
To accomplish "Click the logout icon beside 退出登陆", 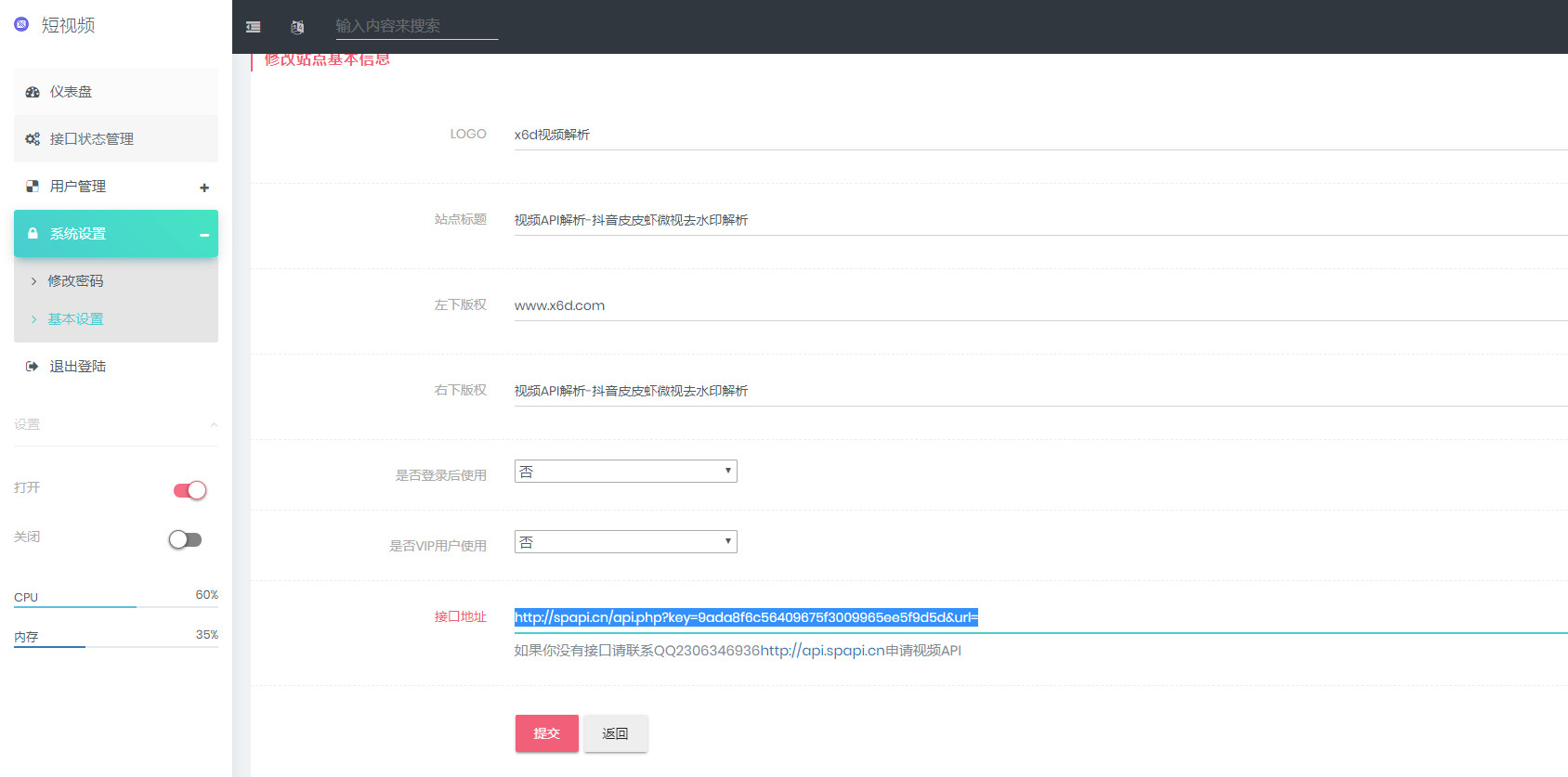I will pyautogui.click(x=33, y=367).
